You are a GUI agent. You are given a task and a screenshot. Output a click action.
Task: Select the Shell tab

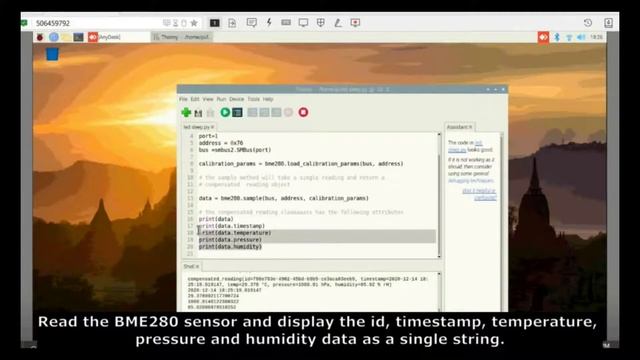[191, 266]
